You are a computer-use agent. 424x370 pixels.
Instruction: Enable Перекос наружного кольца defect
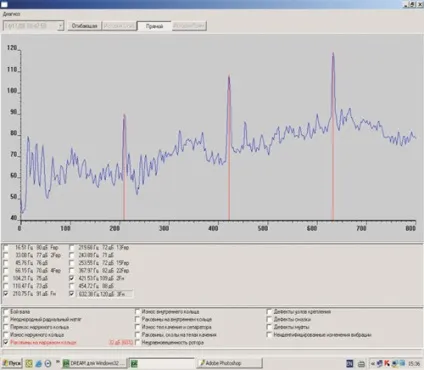coord(6,327)
